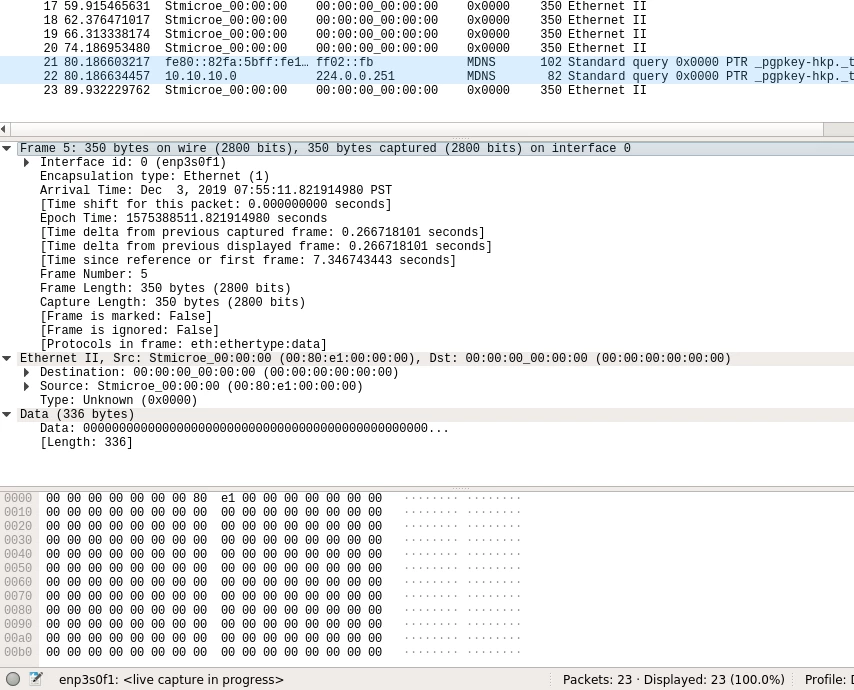Select MDNS packet 21 from fe80 source
854x690 pixels.
(x=427, y=63)
